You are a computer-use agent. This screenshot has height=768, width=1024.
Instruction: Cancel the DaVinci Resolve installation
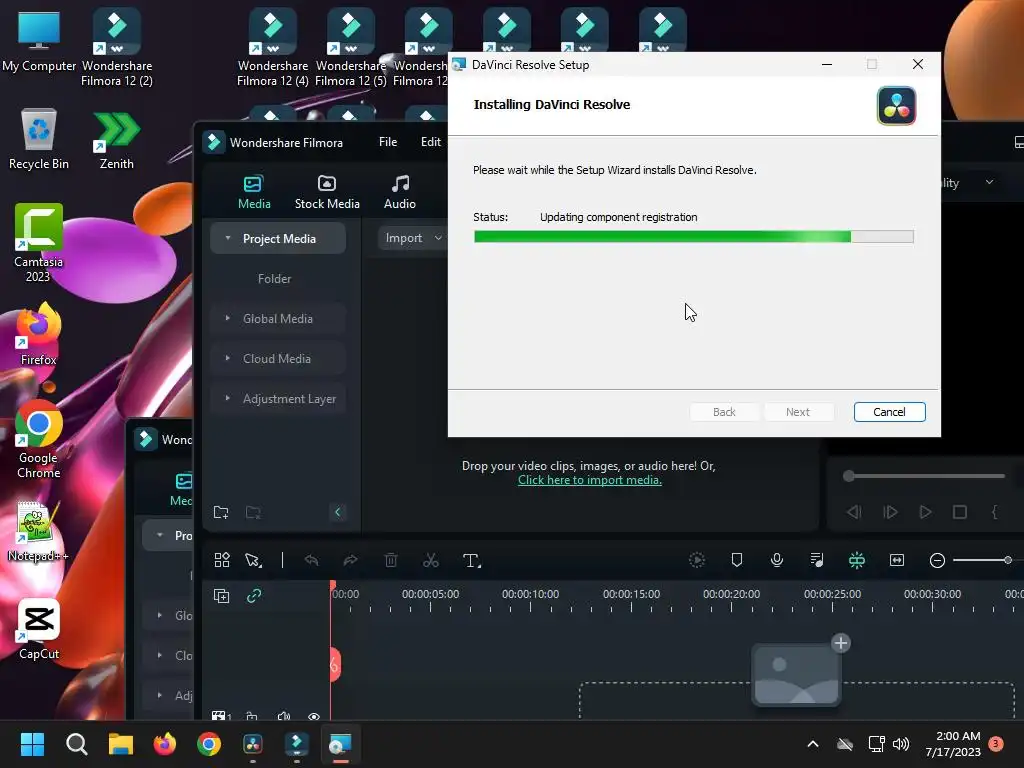pos(889,412)
